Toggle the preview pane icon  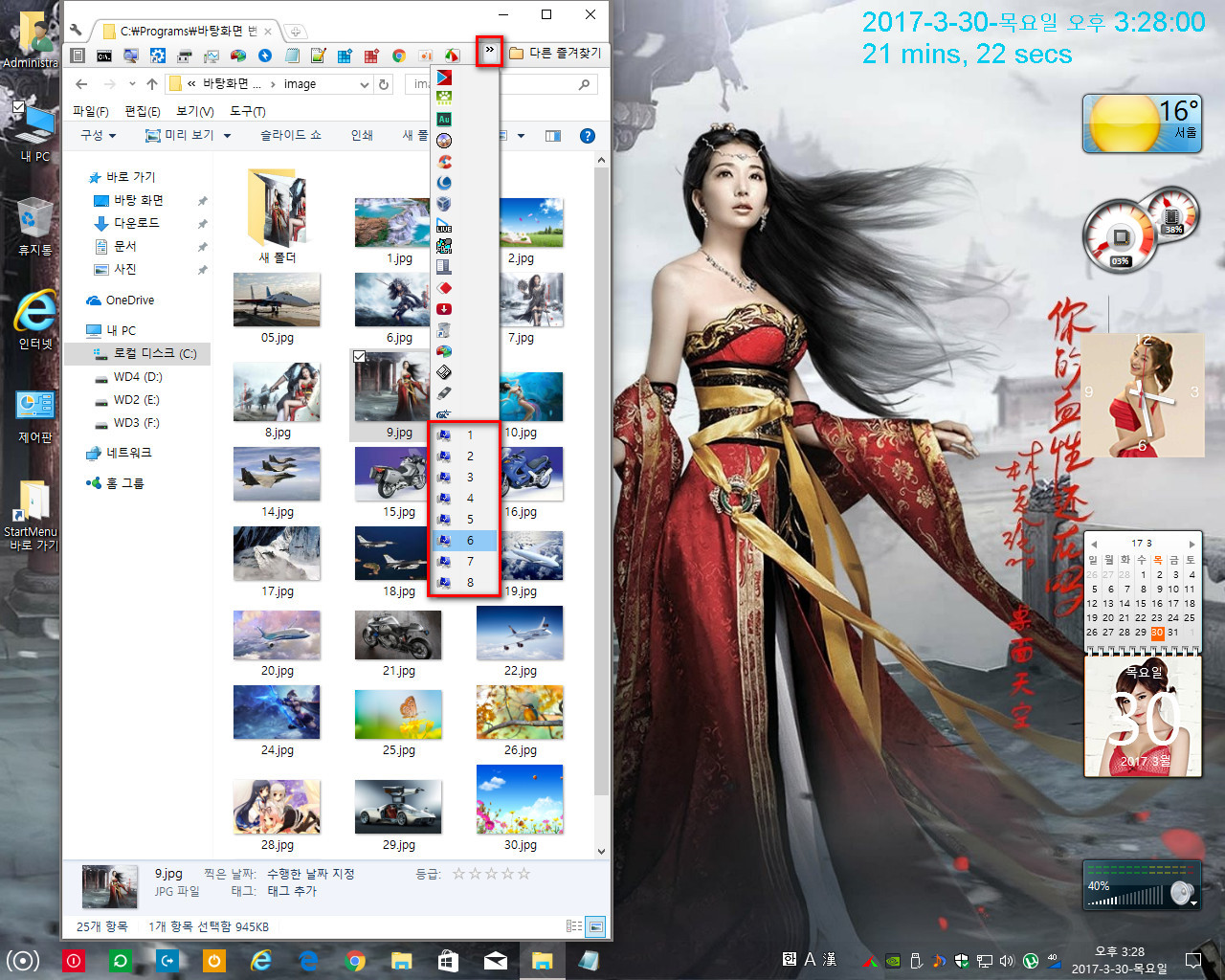[x=553, y=136]
